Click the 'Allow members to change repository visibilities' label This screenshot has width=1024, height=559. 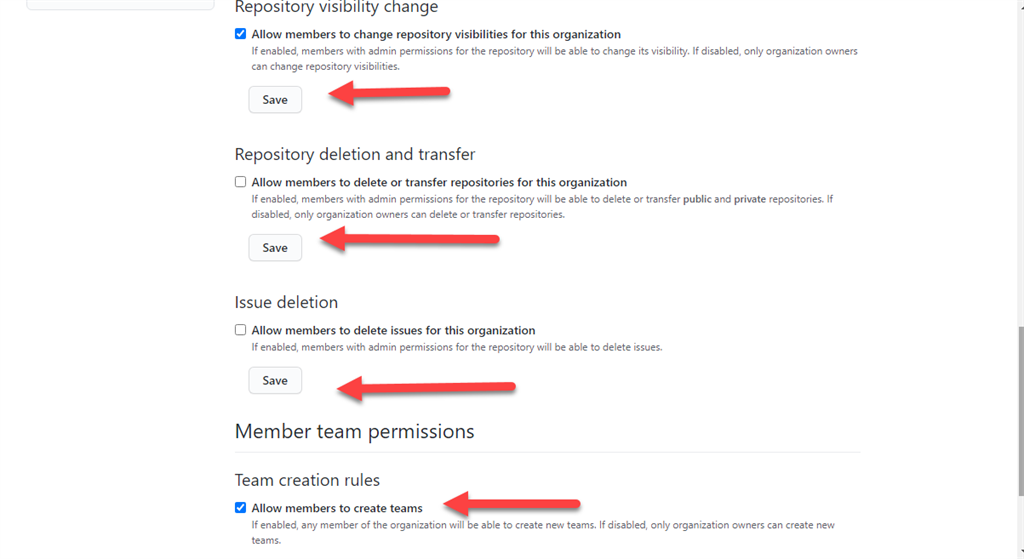pyautogui.click(x=436, y=34)
